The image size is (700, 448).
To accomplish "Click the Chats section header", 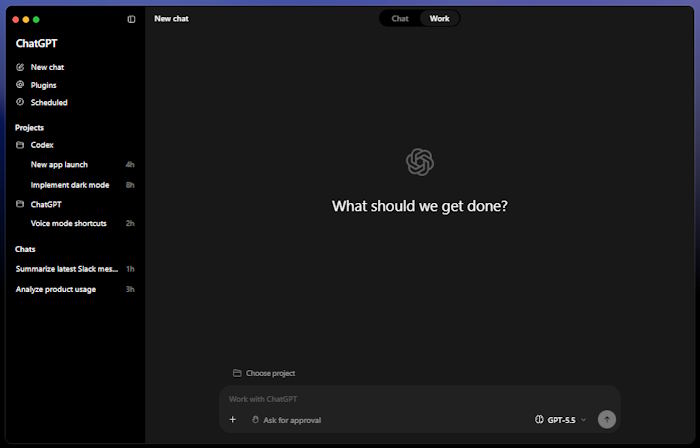I will pos(25,249).
